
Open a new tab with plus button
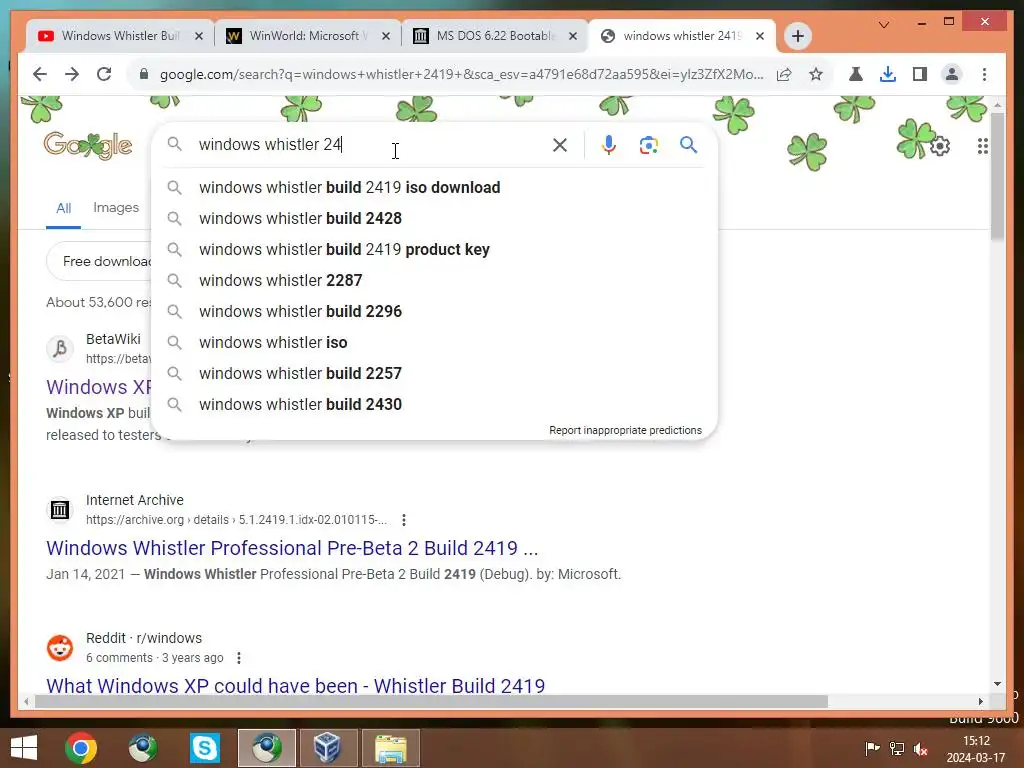[797, 36]
